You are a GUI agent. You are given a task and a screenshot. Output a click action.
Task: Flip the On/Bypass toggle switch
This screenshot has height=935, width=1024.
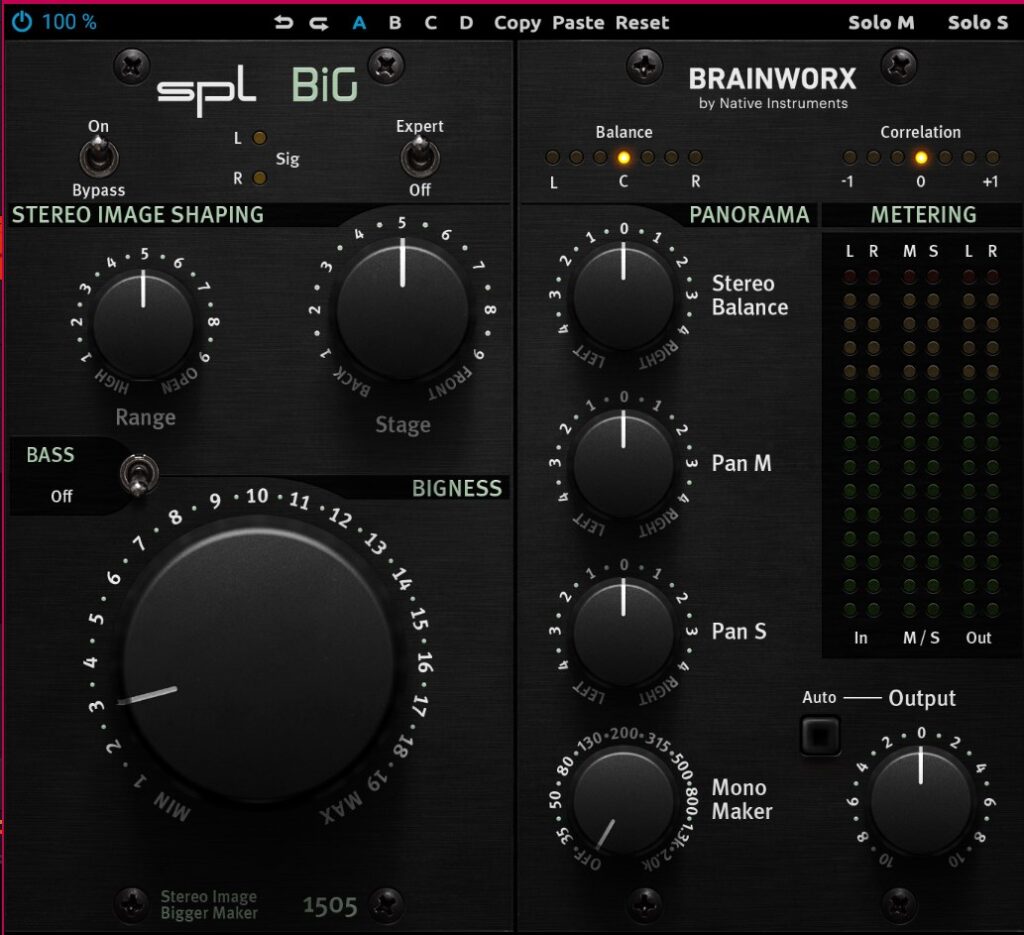pos(98,158)
